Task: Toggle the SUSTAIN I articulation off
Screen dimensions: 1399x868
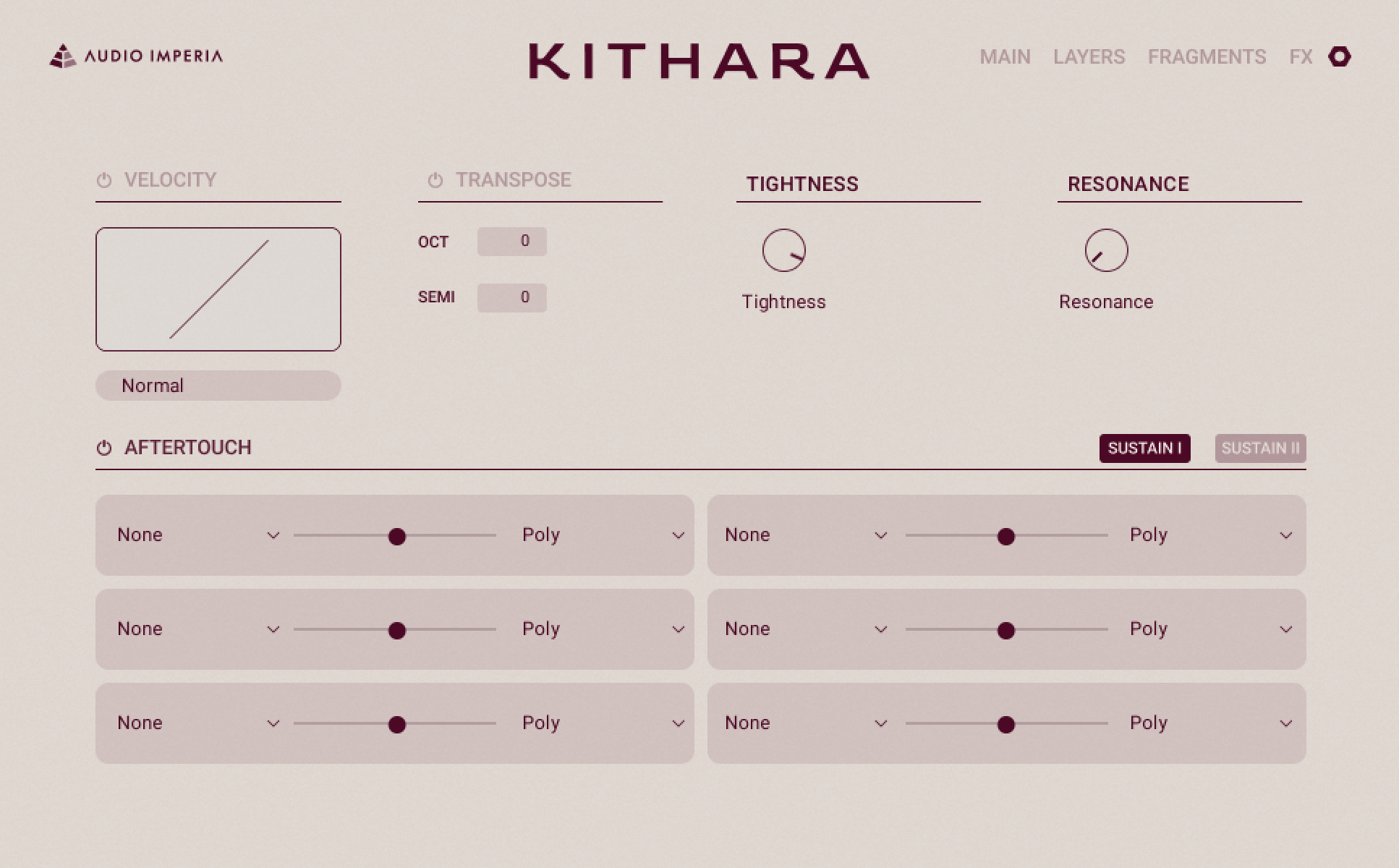Action: (x=1144, y=448)
